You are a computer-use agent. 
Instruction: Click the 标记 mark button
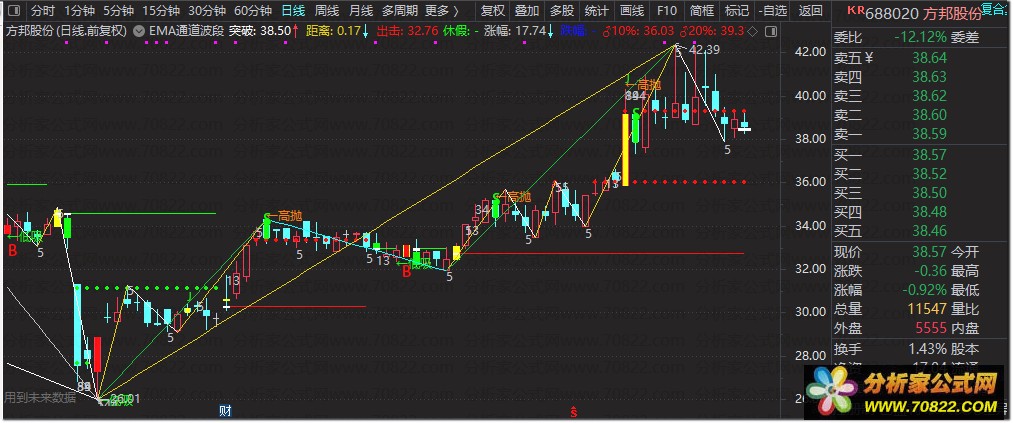[x=737, y=10]
